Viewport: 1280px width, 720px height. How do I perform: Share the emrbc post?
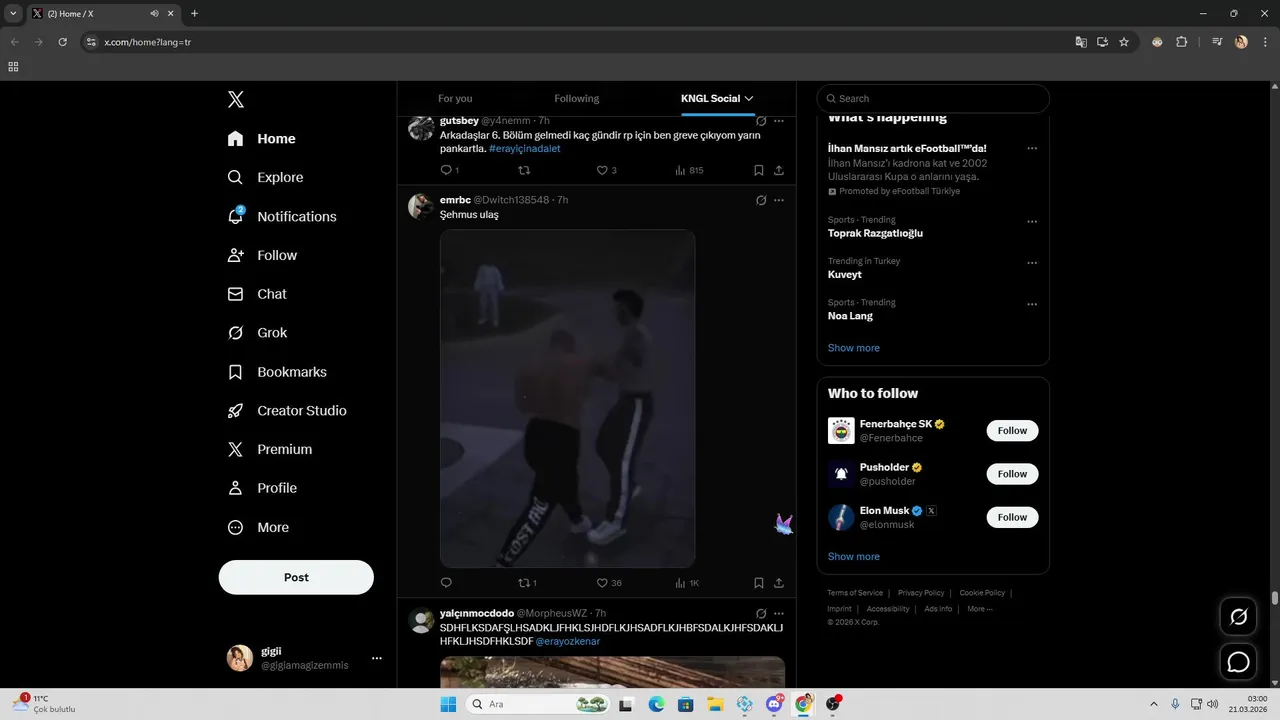coord(779,583)
